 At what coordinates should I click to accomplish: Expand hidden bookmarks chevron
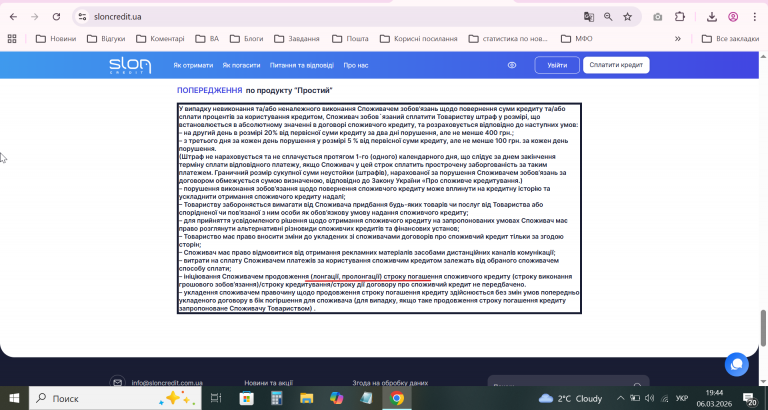pos(678,38)
